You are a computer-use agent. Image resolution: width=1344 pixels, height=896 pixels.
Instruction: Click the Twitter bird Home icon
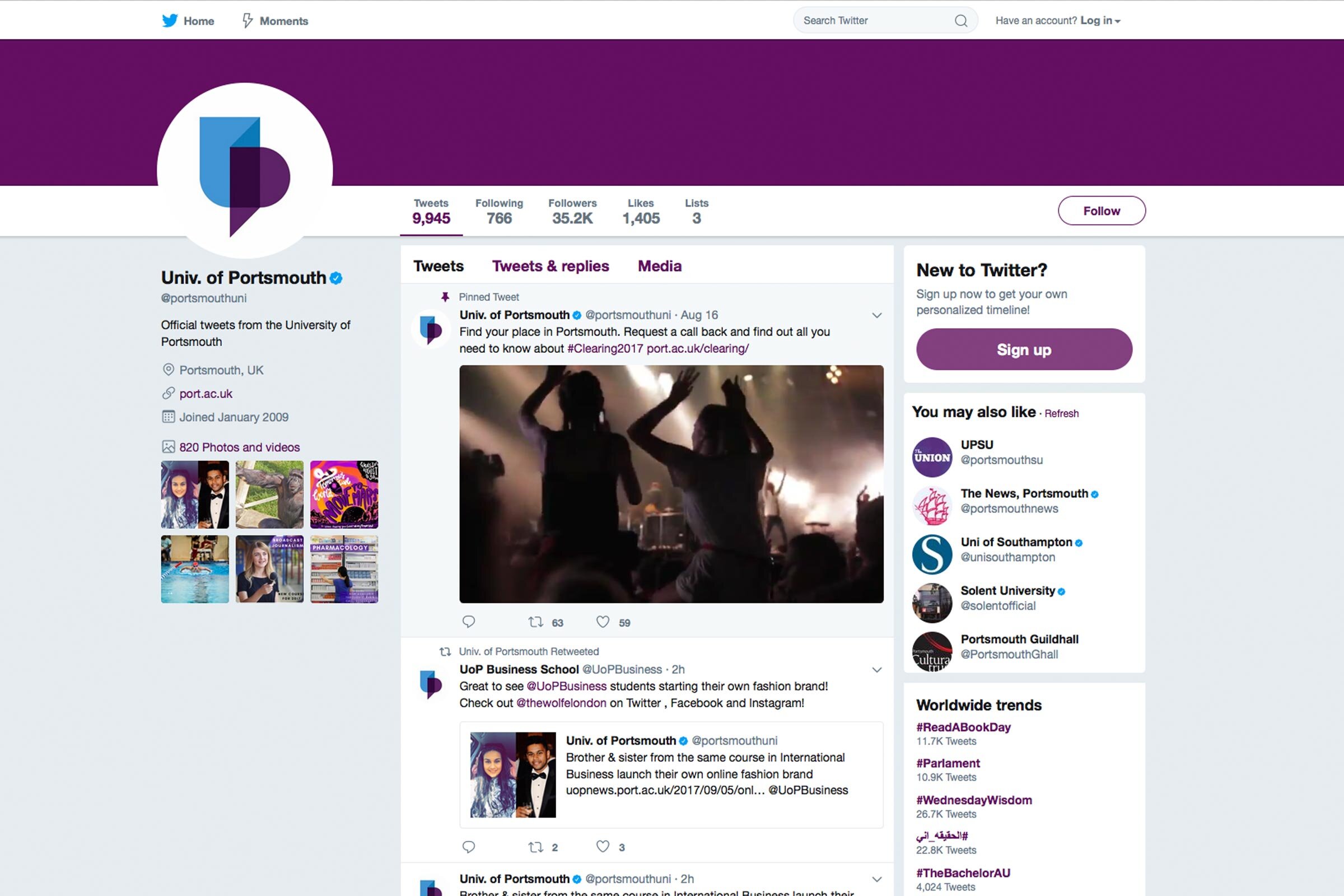coord(170,21)
